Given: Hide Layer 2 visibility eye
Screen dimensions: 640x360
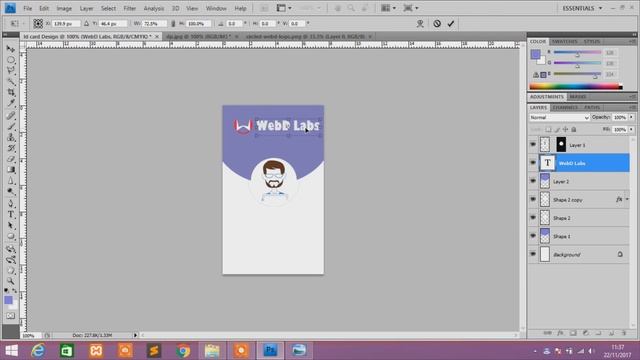Looking at the screenshot, I should [x=533, y=181].
